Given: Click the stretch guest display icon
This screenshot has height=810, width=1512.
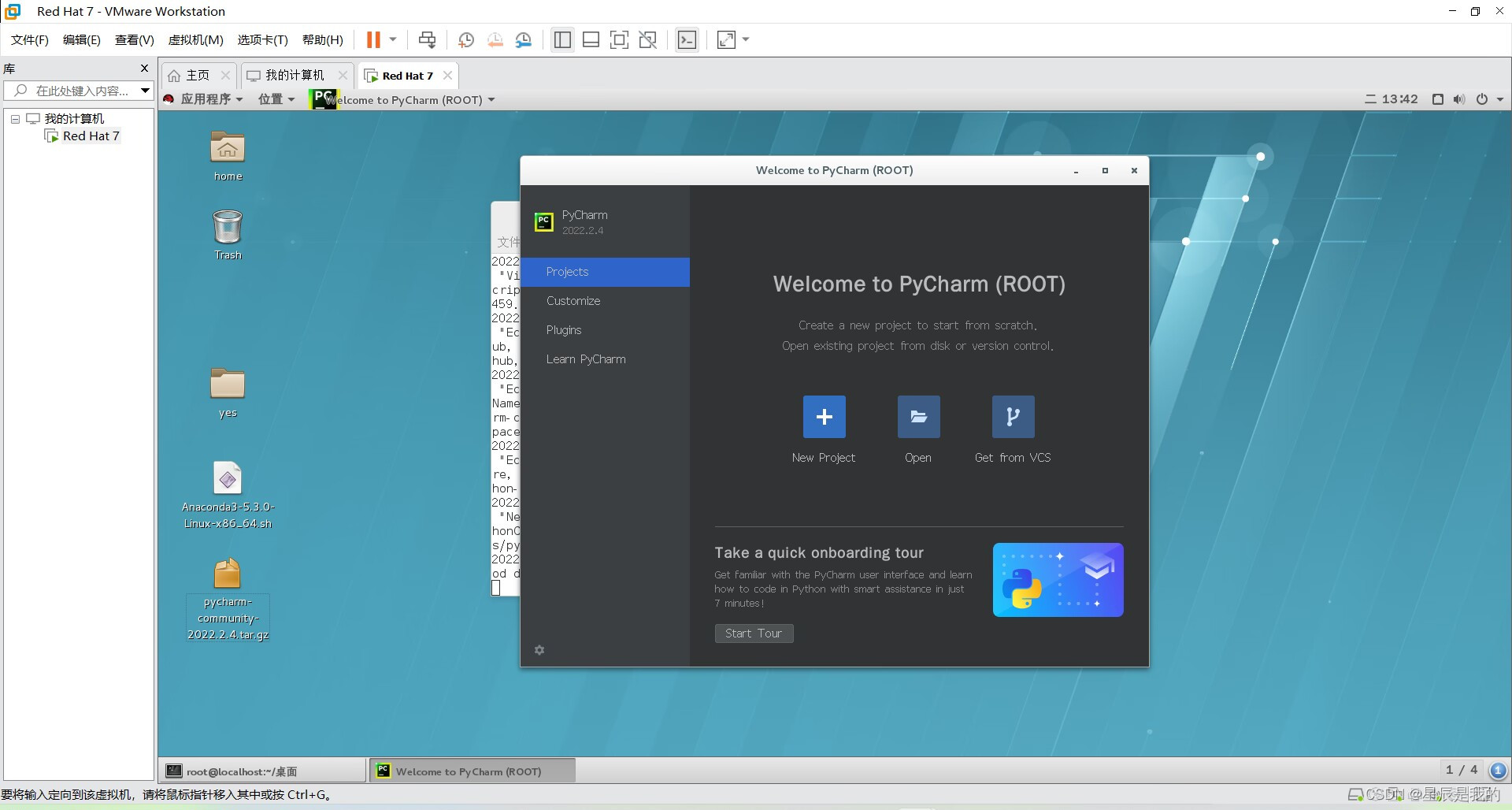Looking at the screenshot, I should coord(726,39).
